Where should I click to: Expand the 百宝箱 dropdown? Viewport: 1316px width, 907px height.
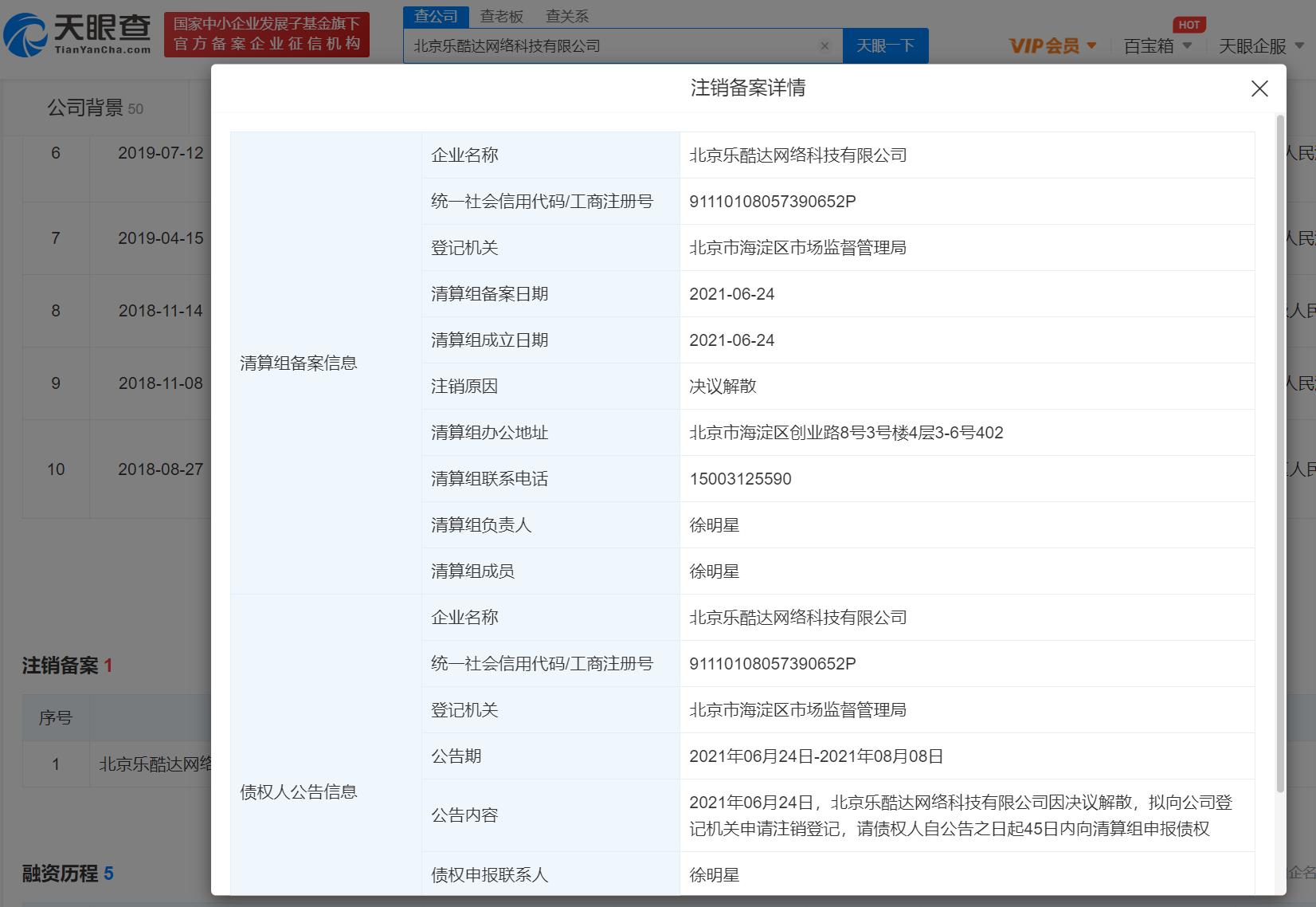pos(1155,45)
